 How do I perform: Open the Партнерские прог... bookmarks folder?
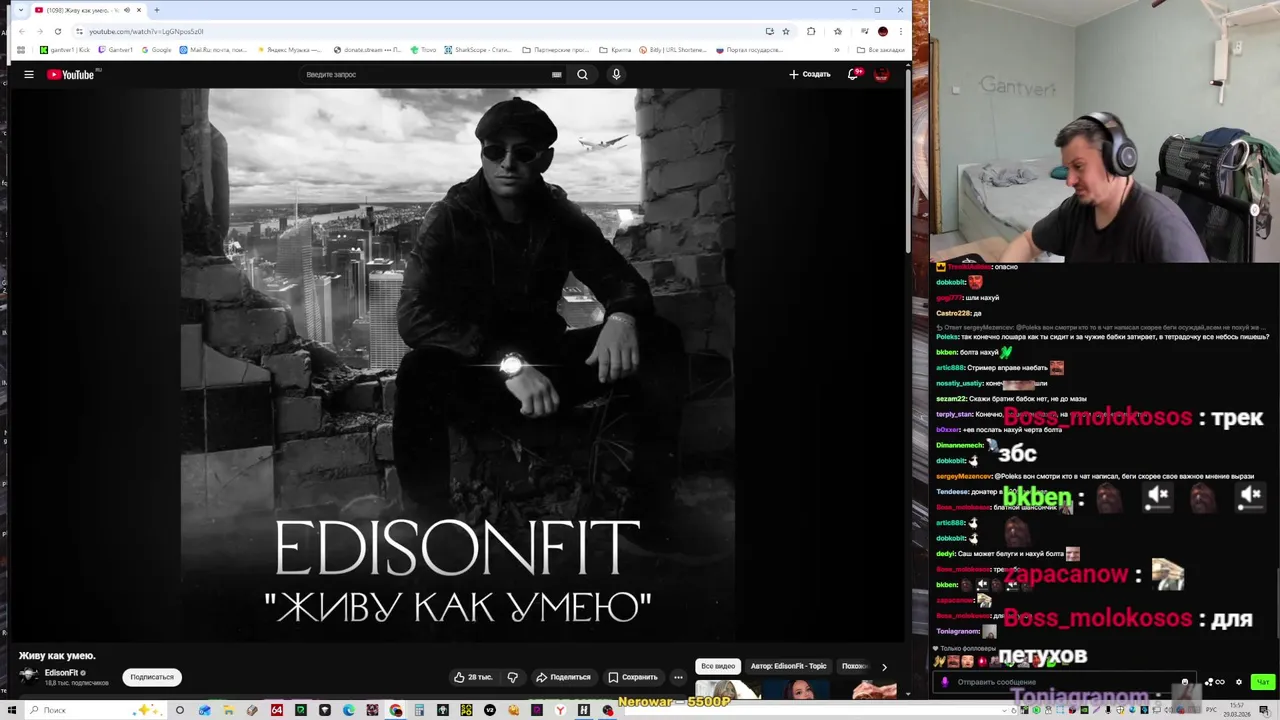(557, 50)
